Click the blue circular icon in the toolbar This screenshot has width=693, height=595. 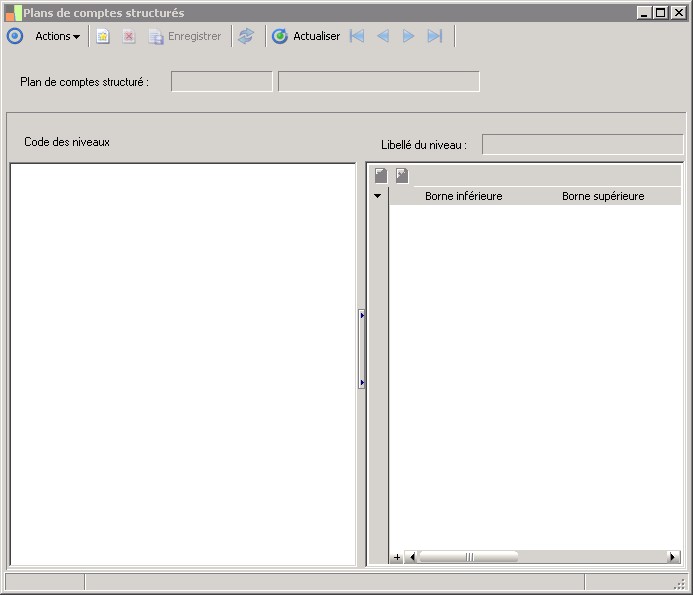[15, 36]
